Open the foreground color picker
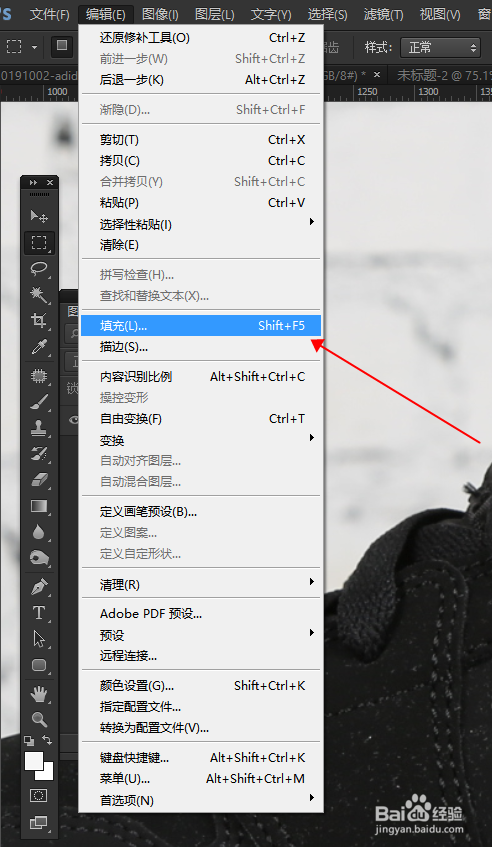This screenshot has height=847, width=492. coord(33,760)
